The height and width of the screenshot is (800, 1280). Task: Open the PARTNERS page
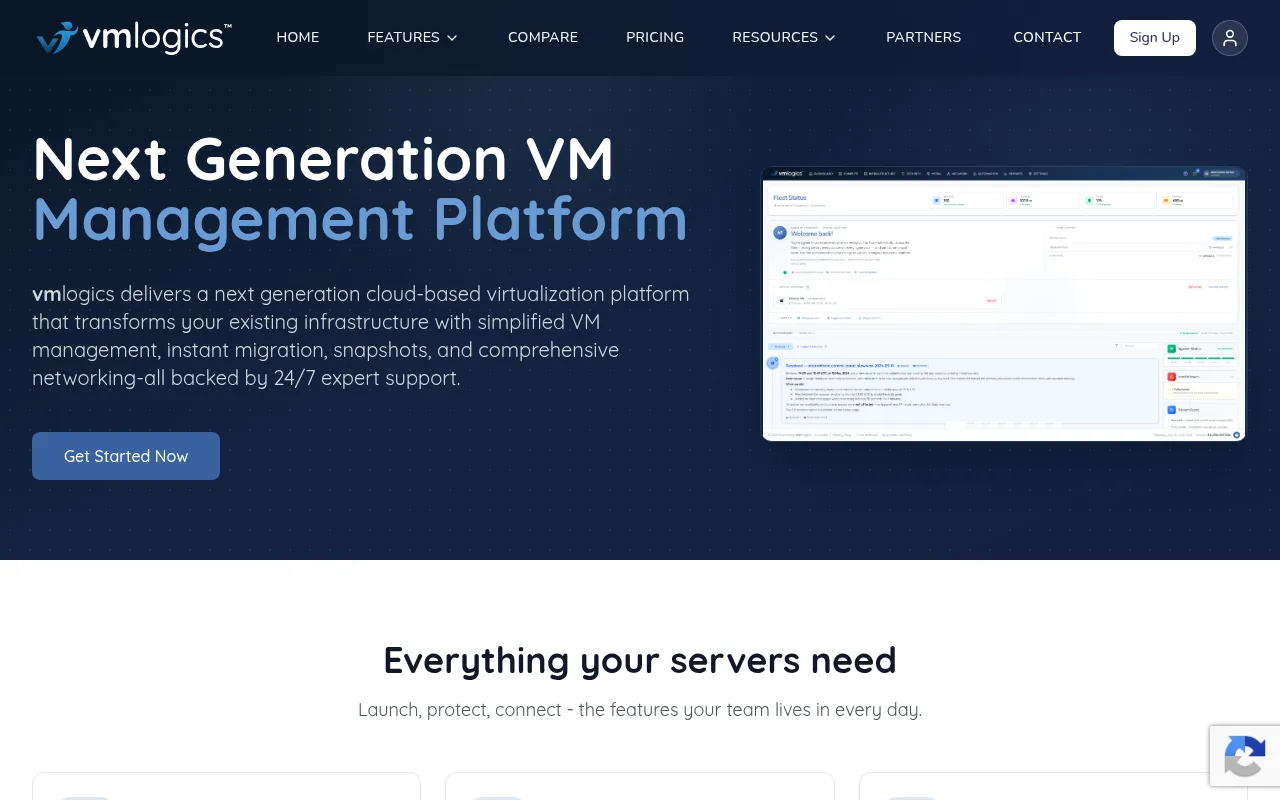tap(923, 38)
